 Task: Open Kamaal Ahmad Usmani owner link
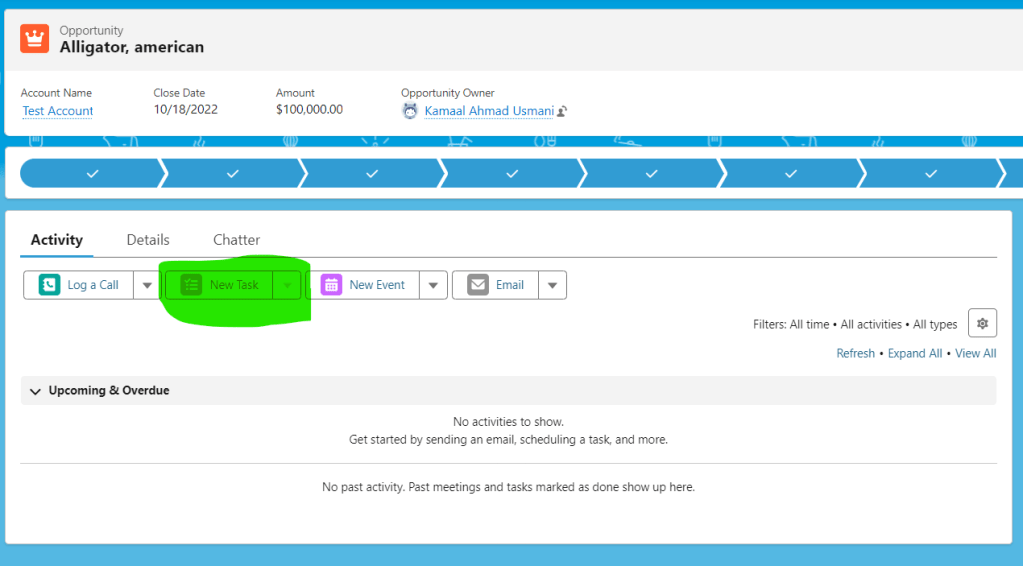(x=489, y=111)
